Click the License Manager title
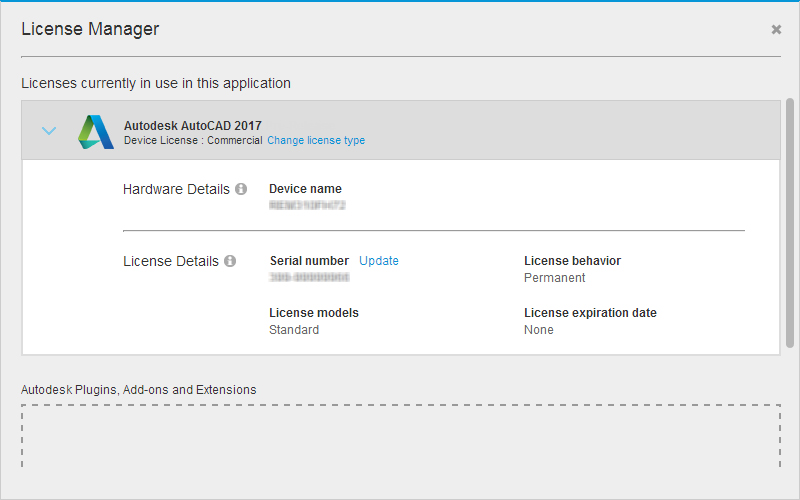Image resolution: width=800 pixels, height=500 pixels. [x=90, y=29]
